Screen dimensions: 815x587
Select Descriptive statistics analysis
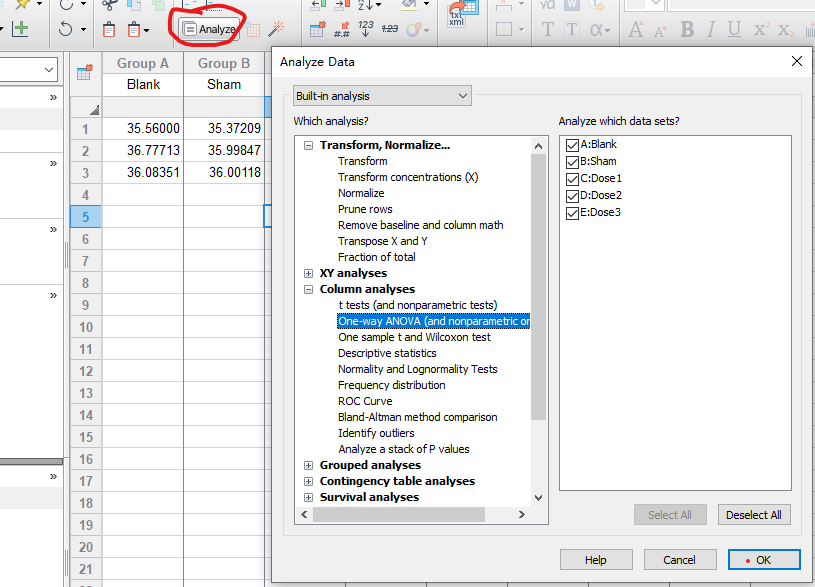click(387, 354)
